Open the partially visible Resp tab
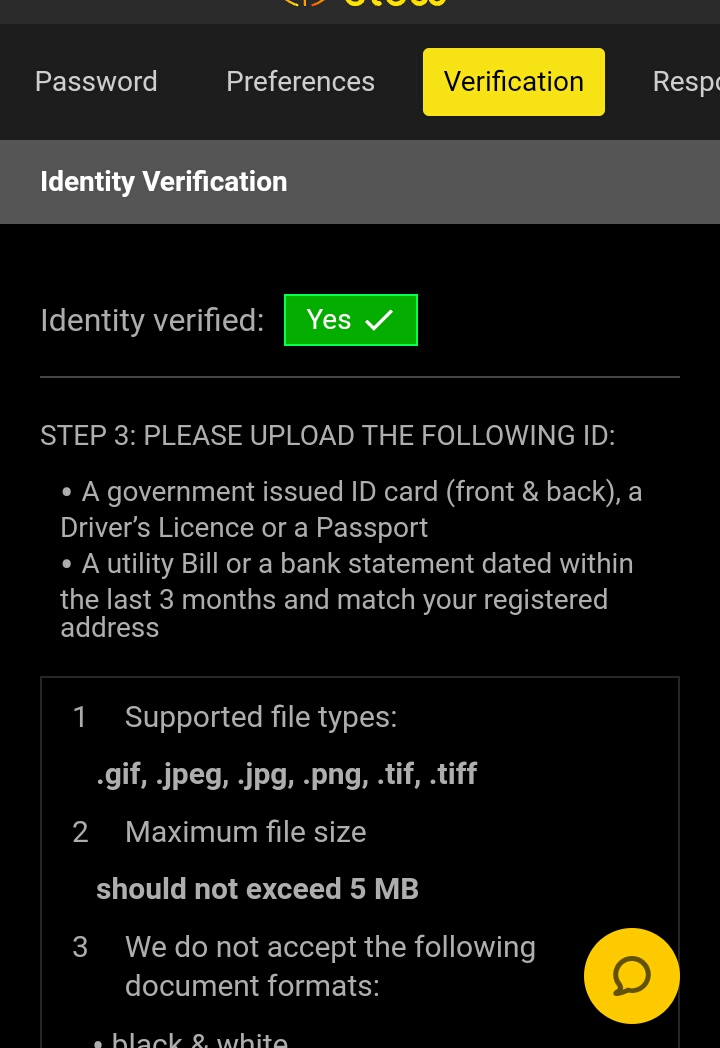Viewport: 720px width, 1048px height. click(x=686, y=82)
